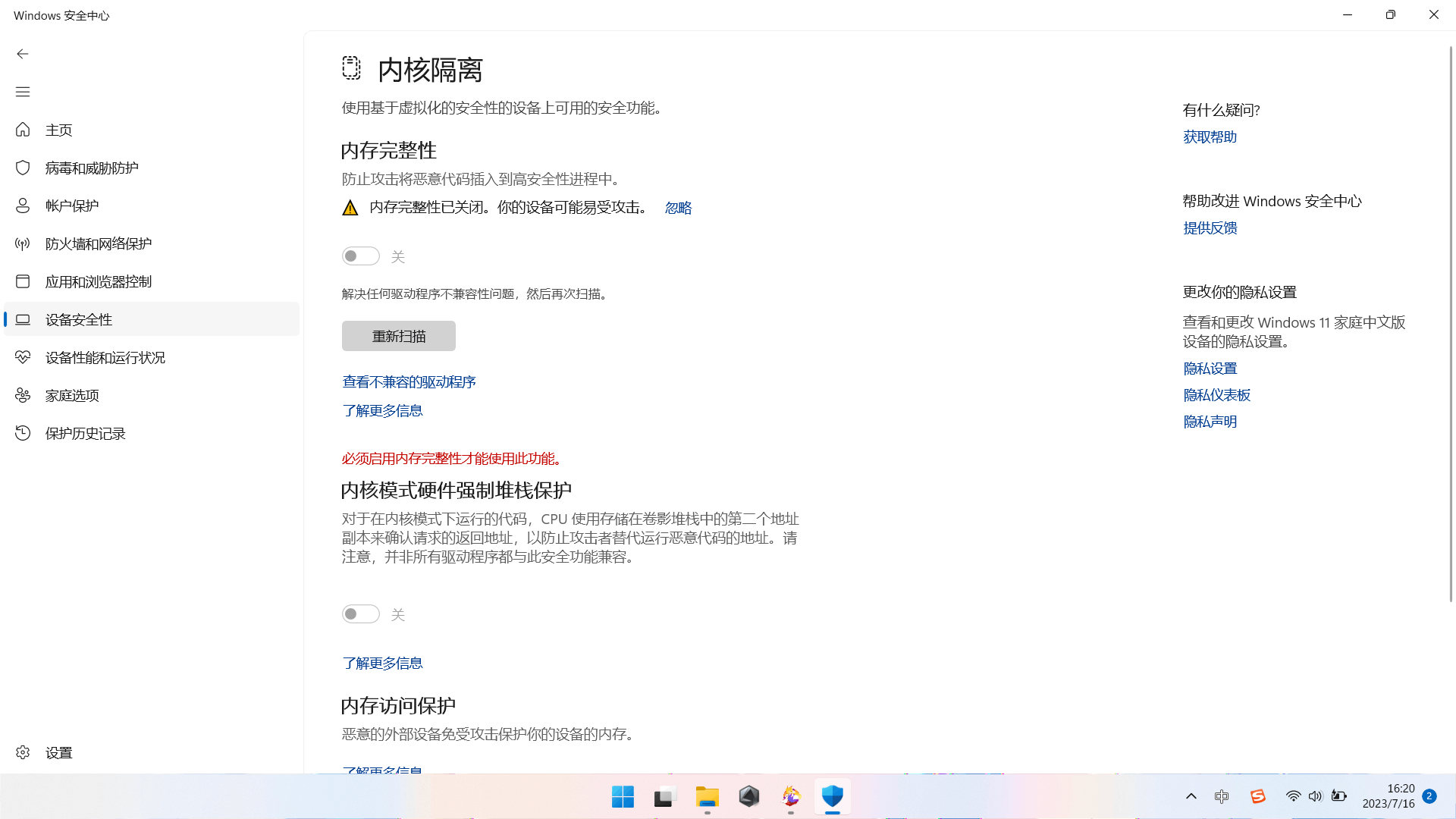
Task: Select 应用和浏览器控制 window icon
Action: (23, 281)
